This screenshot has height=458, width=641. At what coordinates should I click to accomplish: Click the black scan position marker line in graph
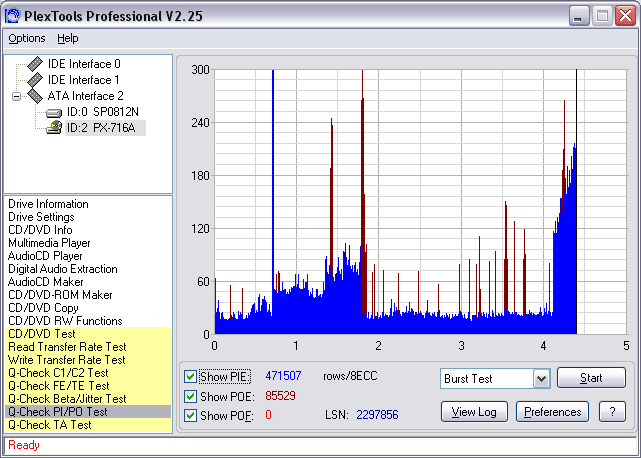click(576, 202)
